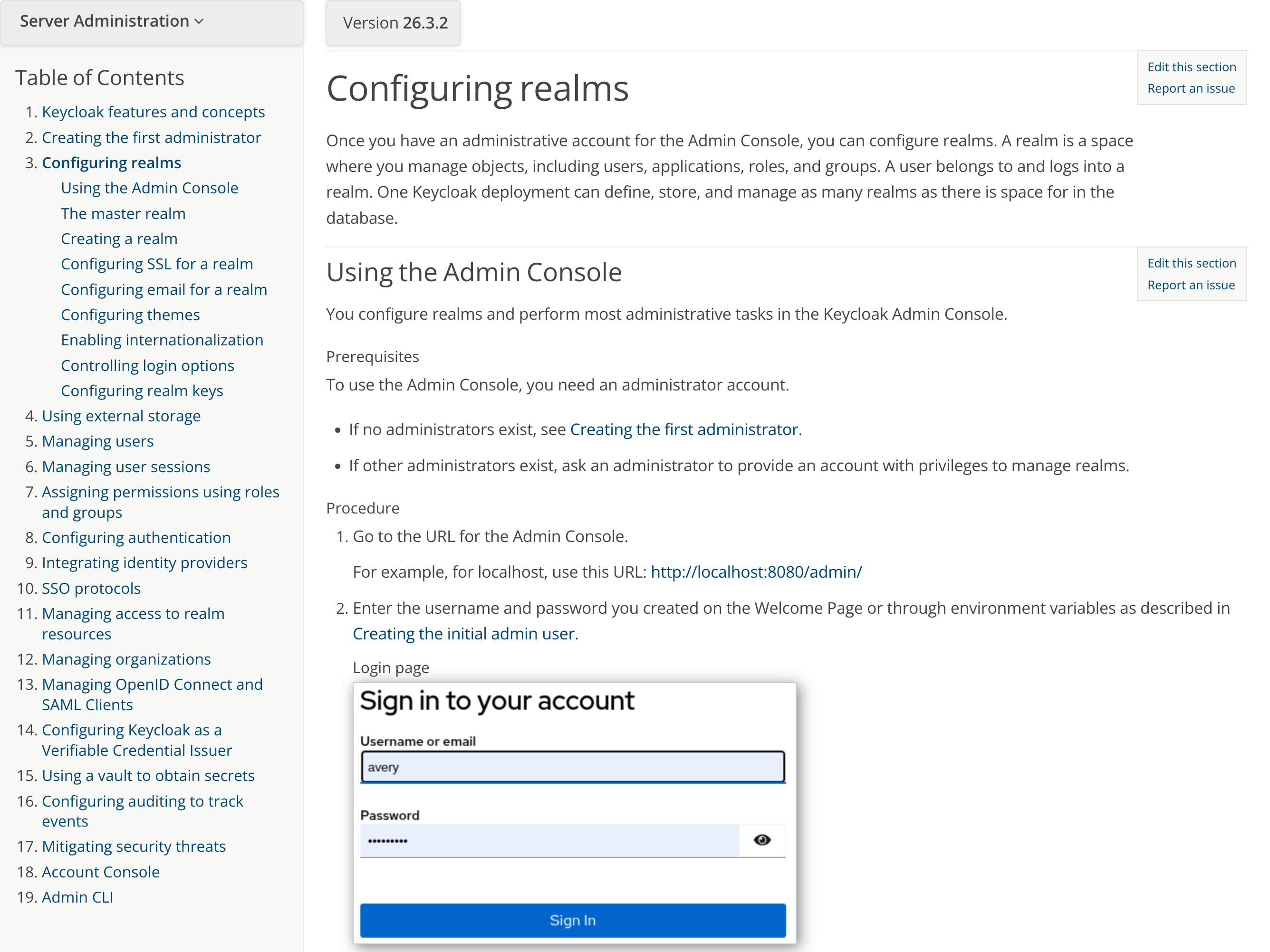The height and width of the screenshot is (952, 1270).
Task: Click Report an issue beside Using the Admin Console
Action: (x=1191, y=286)
